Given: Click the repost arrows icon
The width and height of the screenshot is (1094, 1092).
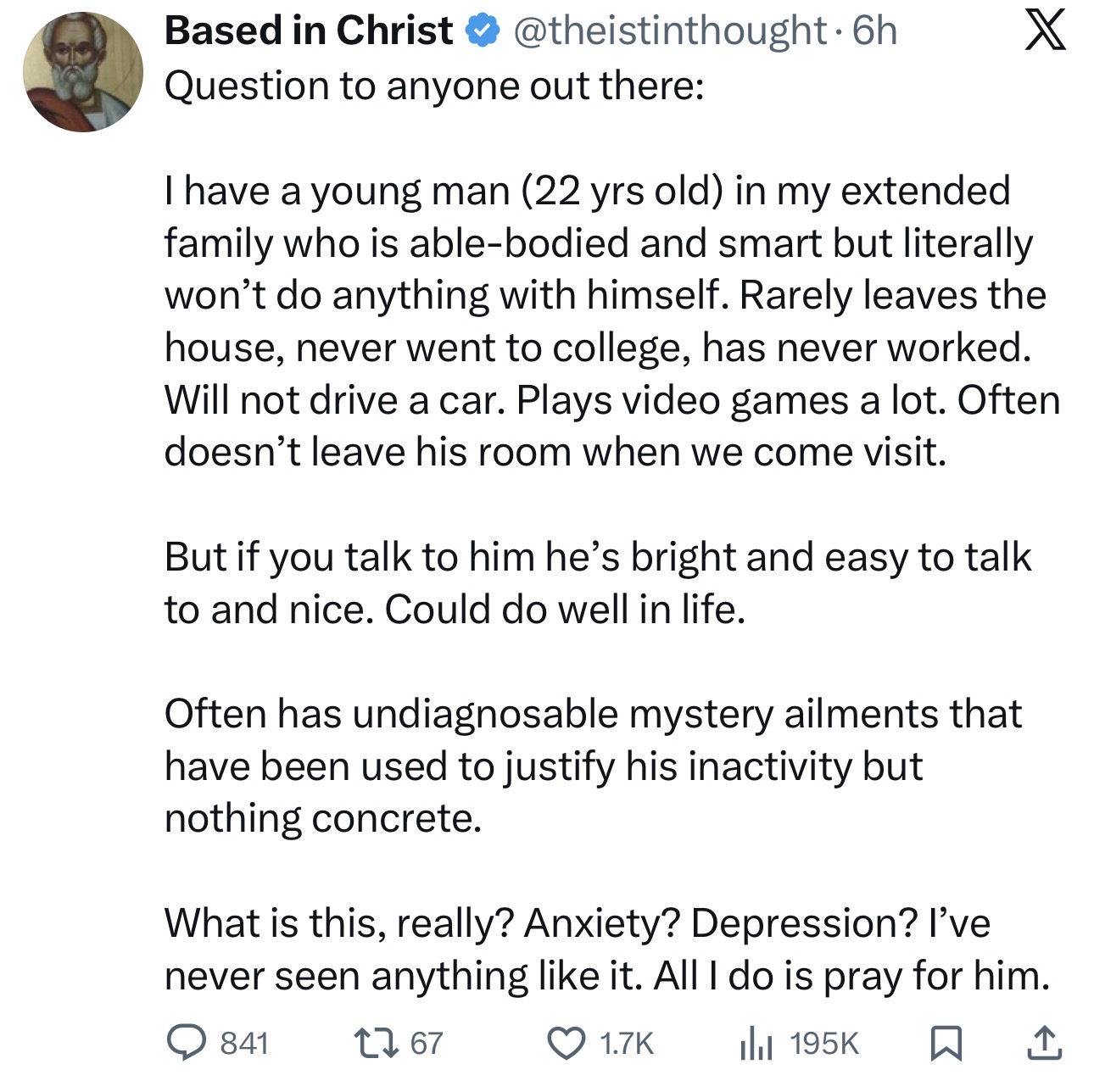Looking at the screenshot, I should click(x=377, y=1043).
